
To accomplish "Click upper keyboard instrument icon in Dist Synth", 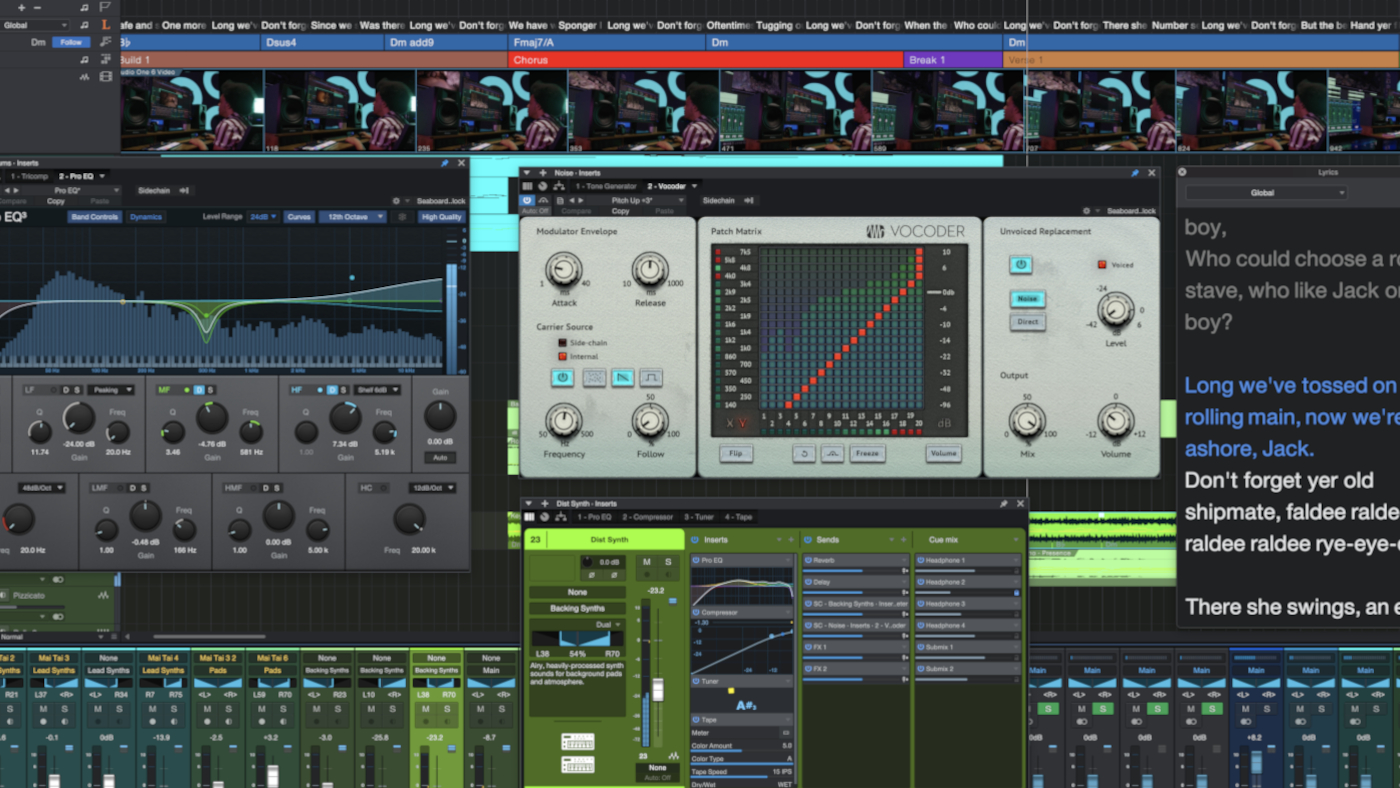I will 577,741.
